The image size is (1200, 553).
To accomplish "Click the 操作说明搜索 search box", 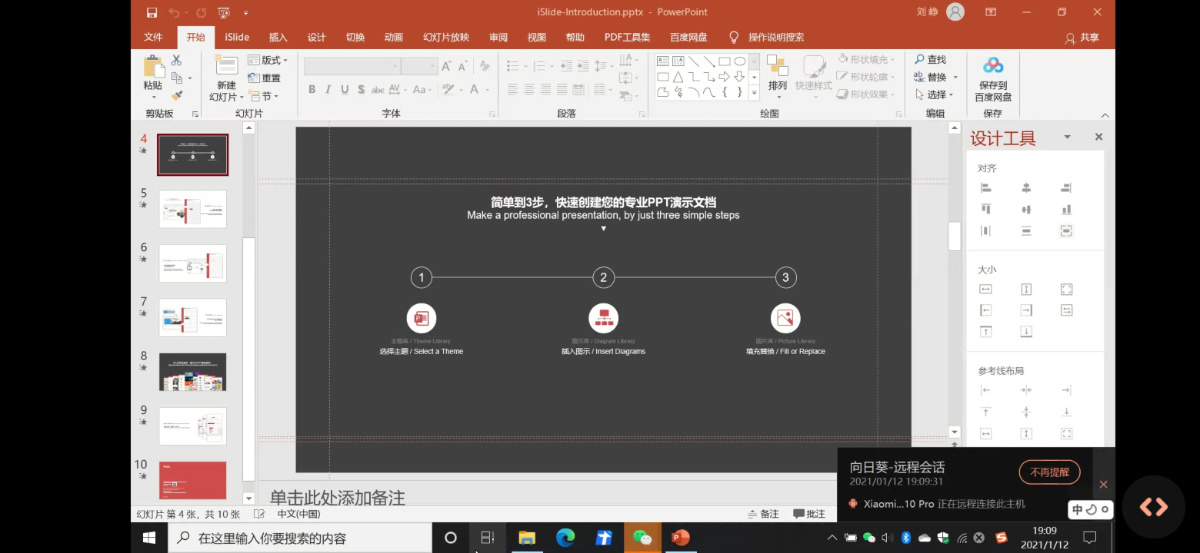I will [766, 37].
